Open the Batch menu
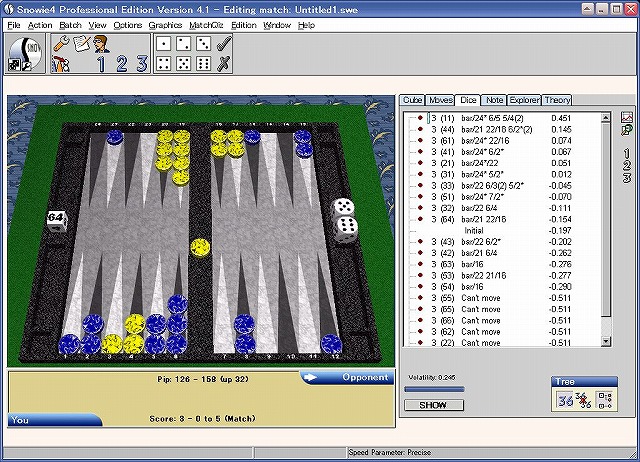This screenshot has height=462, width=640. click(x=70, y=25)
